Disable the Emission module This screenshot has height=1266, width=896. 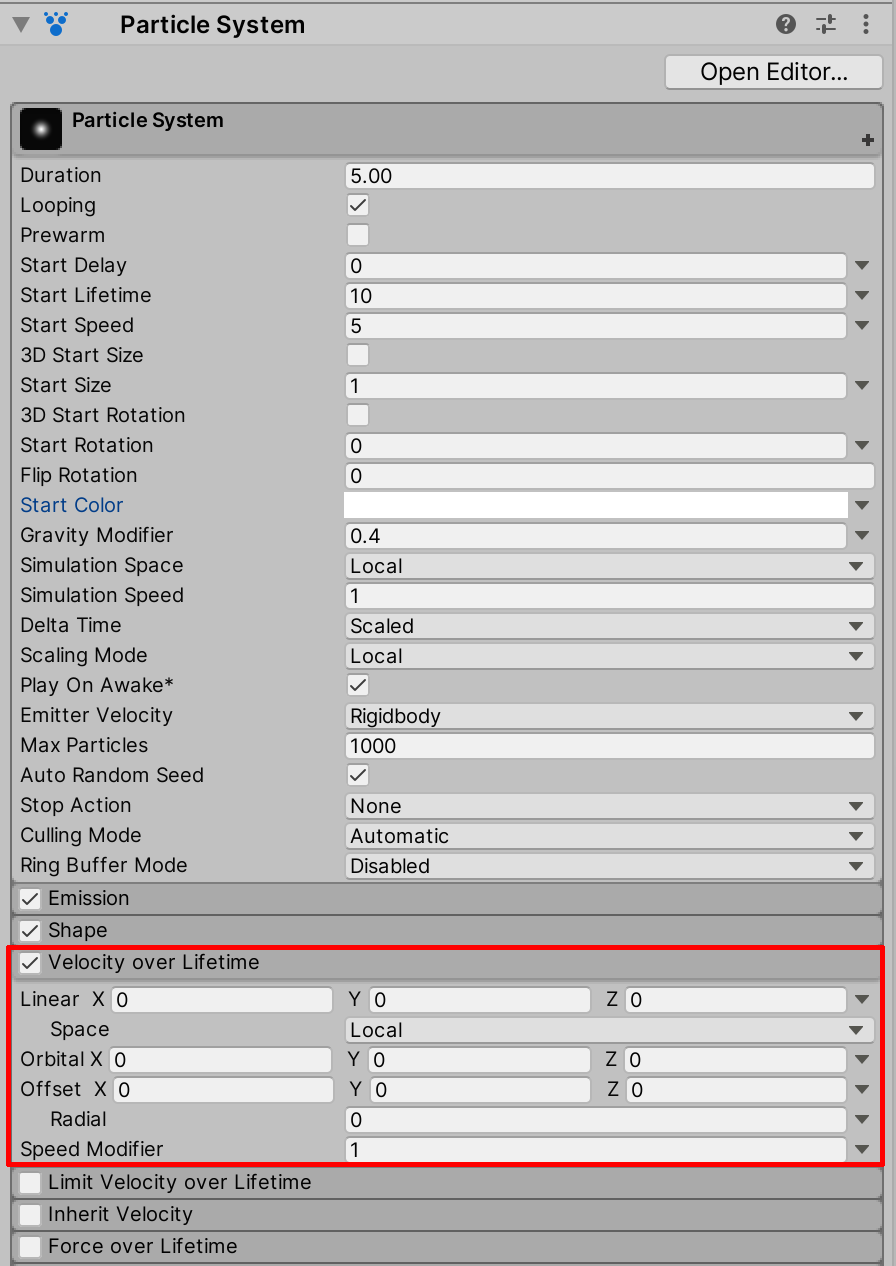point(29,898)
